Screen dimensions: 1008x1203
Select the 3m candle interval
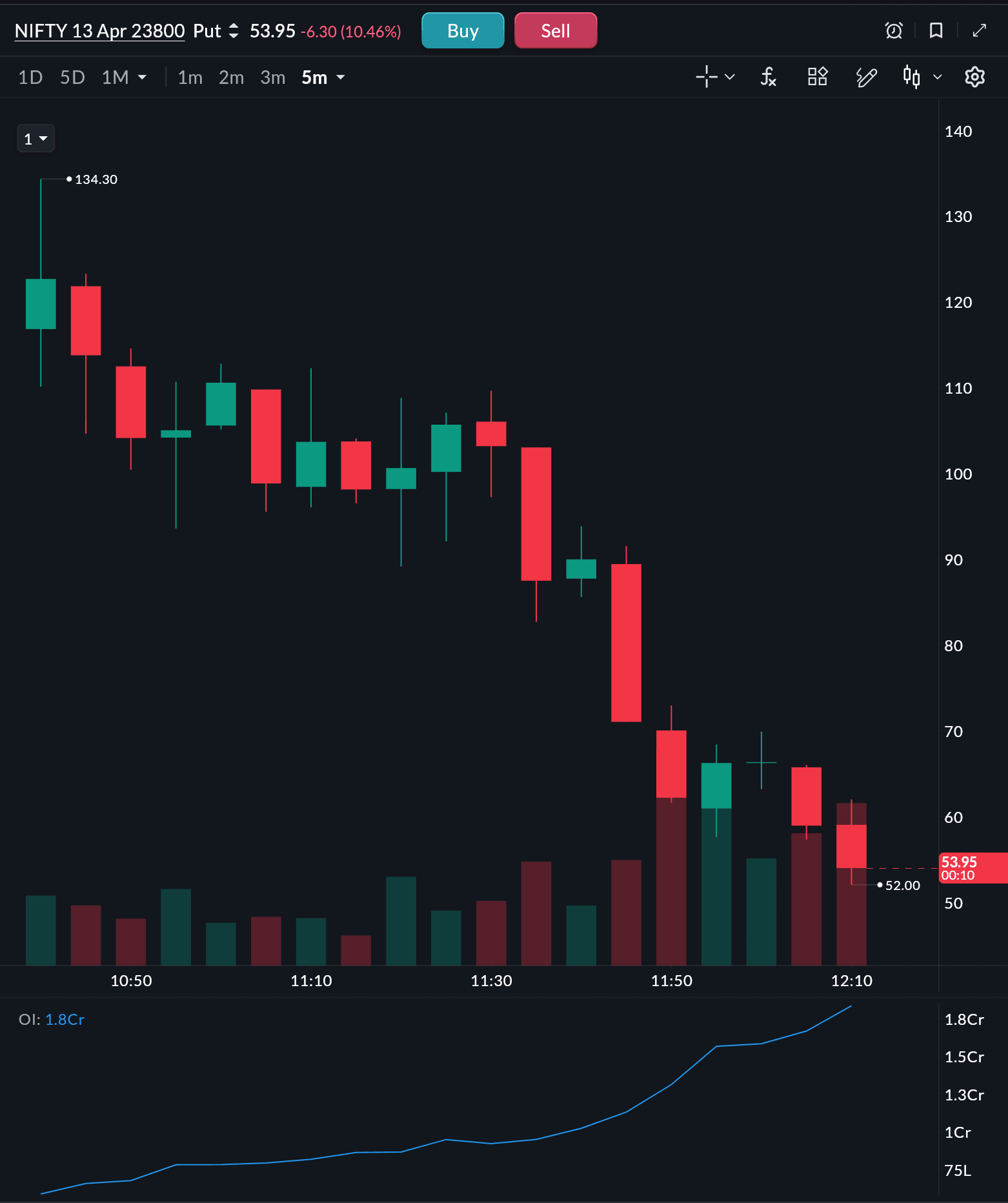[272, 77]
